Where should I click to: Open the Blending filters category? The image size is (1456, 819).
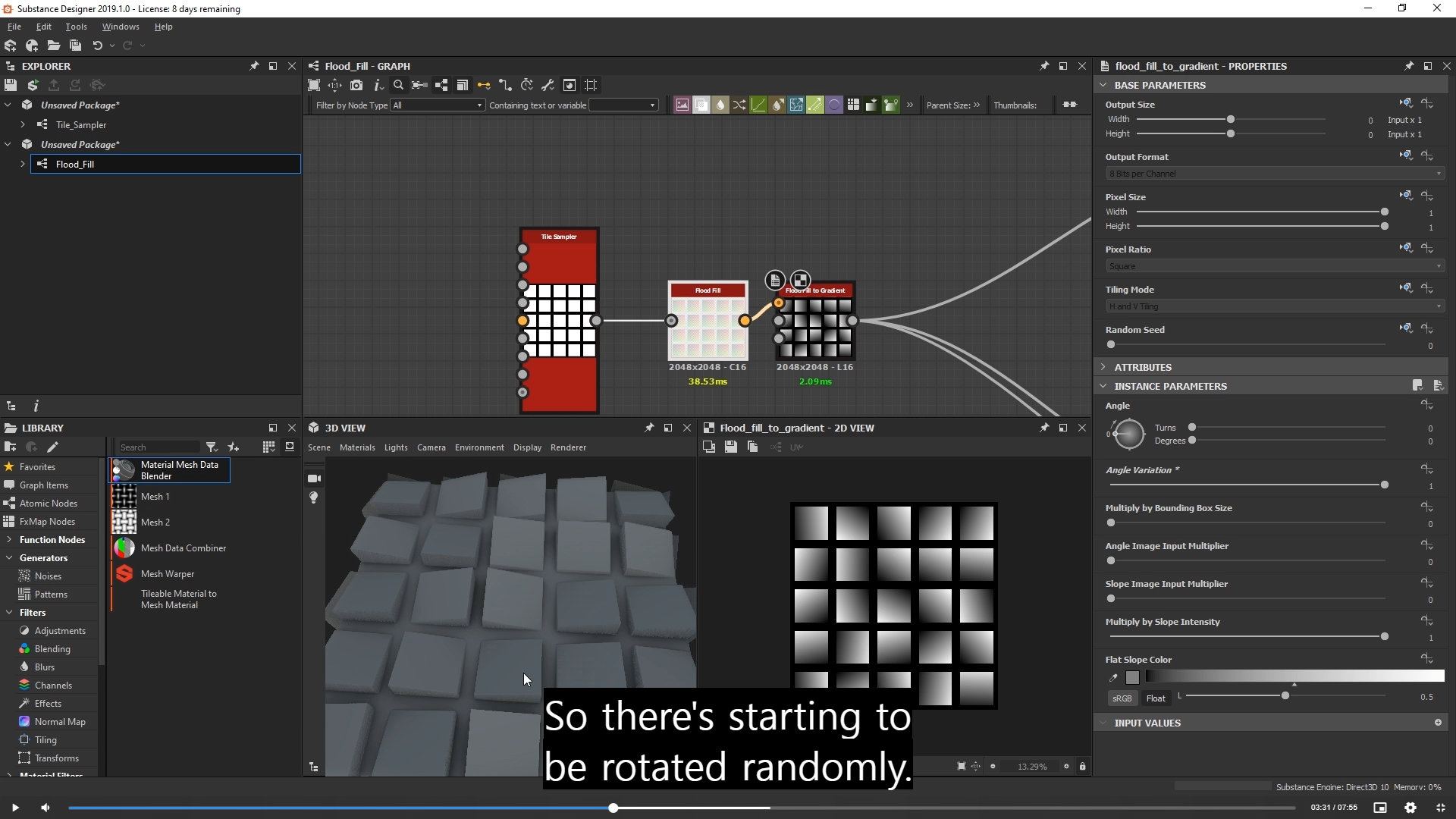pos(52,649)
